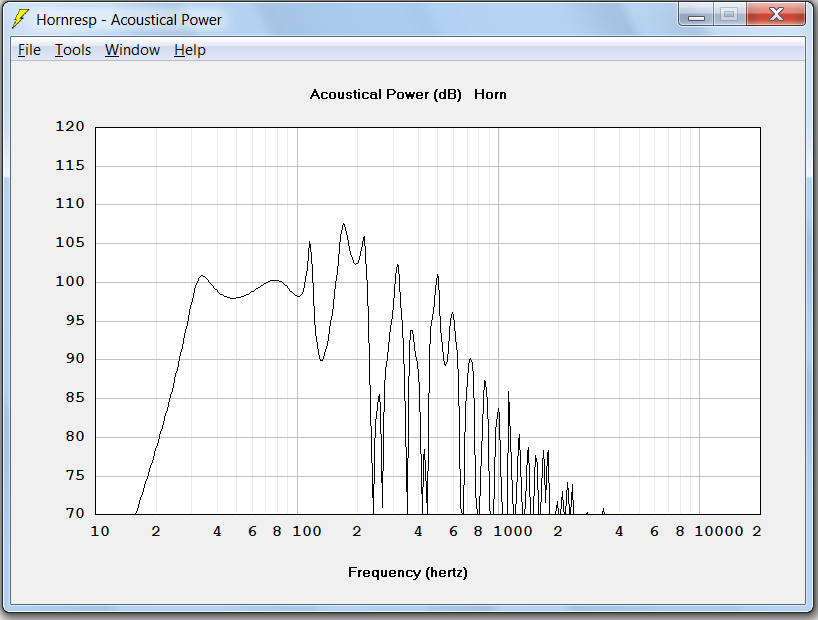Click the 90 dB axis label

click(x=75, y=359)
